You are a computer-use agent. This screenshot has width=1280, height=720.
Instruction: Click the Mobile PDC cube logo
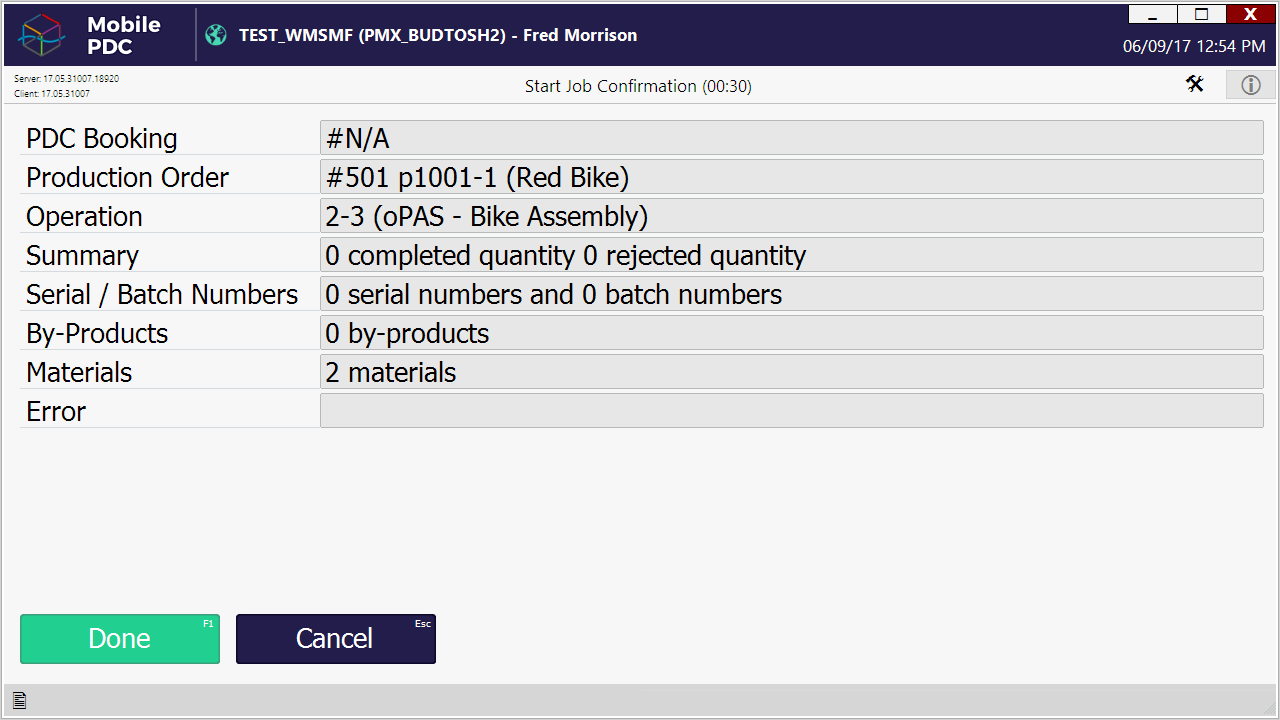tap(42, 35)
